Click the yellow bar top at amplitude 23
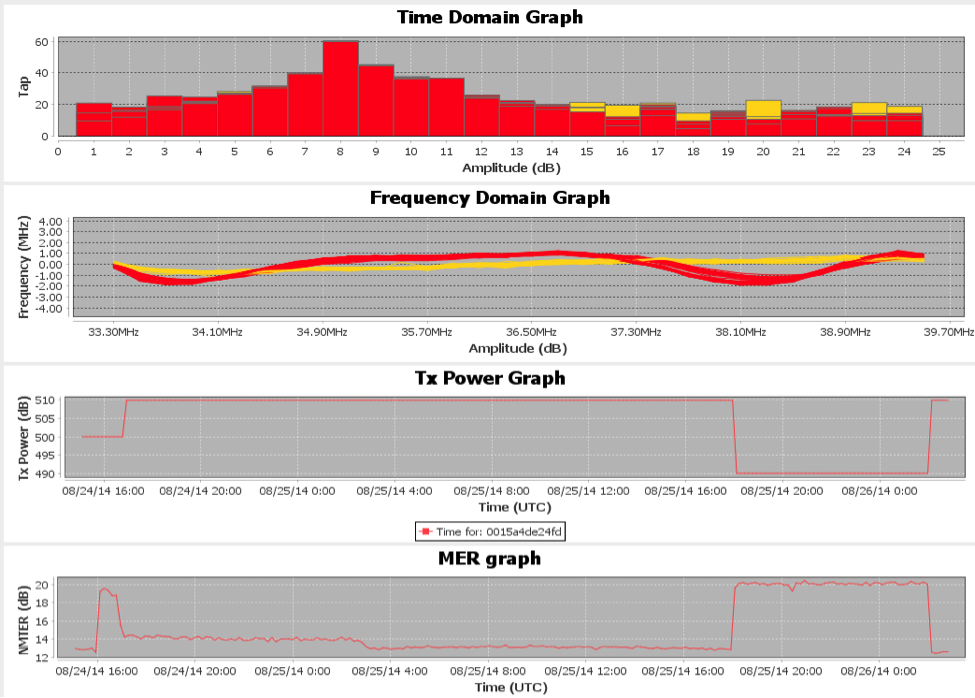This screenshot has width=975, height=698. [x=869, y=108]
